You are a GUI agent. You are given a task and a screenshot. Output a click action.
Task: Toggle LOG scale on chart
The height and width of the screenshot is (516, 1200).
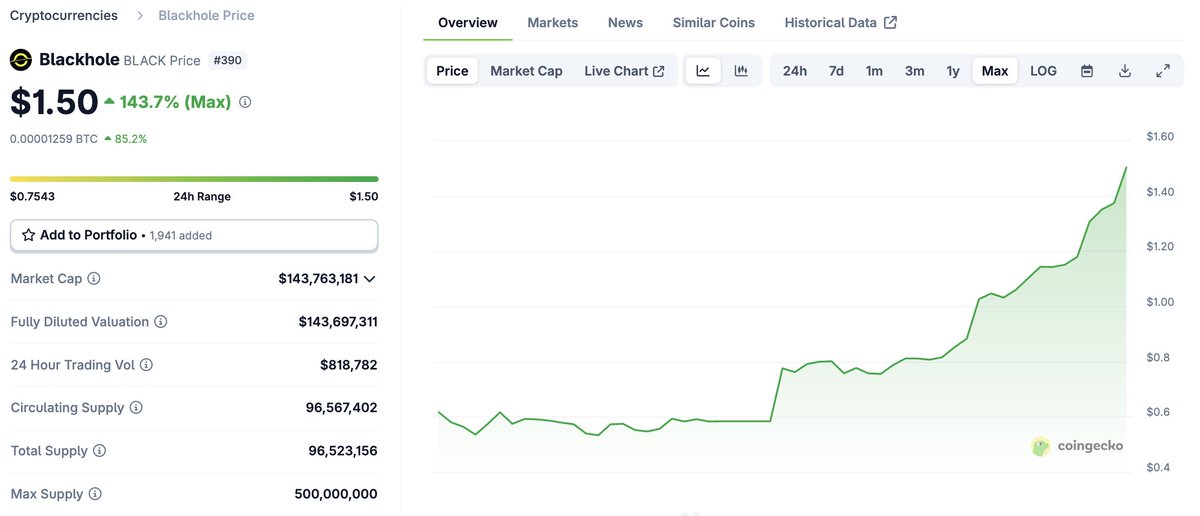tap(1043, 71)
